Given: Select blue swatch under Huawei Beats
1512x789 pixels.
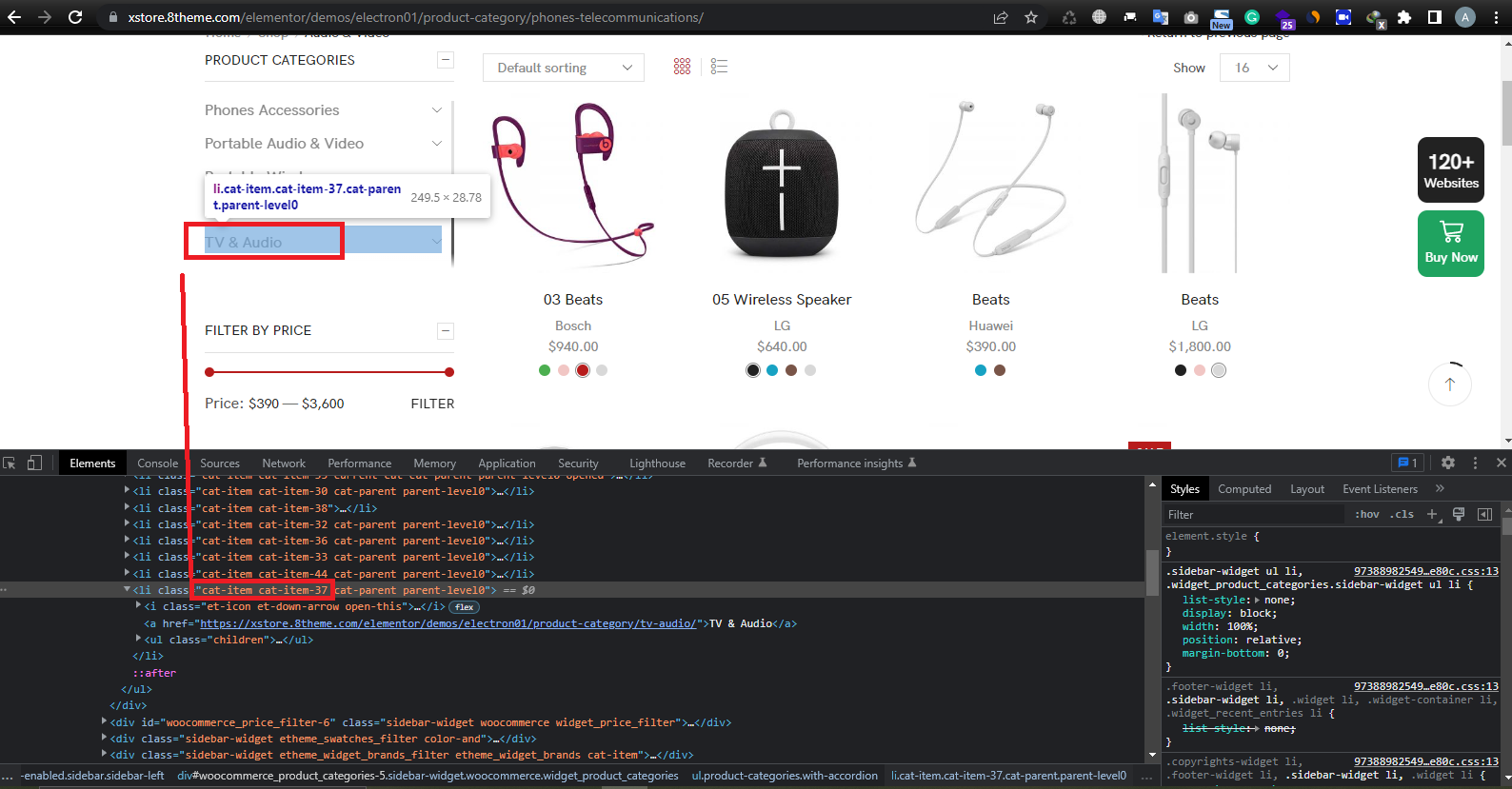Looking at the screenshot, I should 981,370.
